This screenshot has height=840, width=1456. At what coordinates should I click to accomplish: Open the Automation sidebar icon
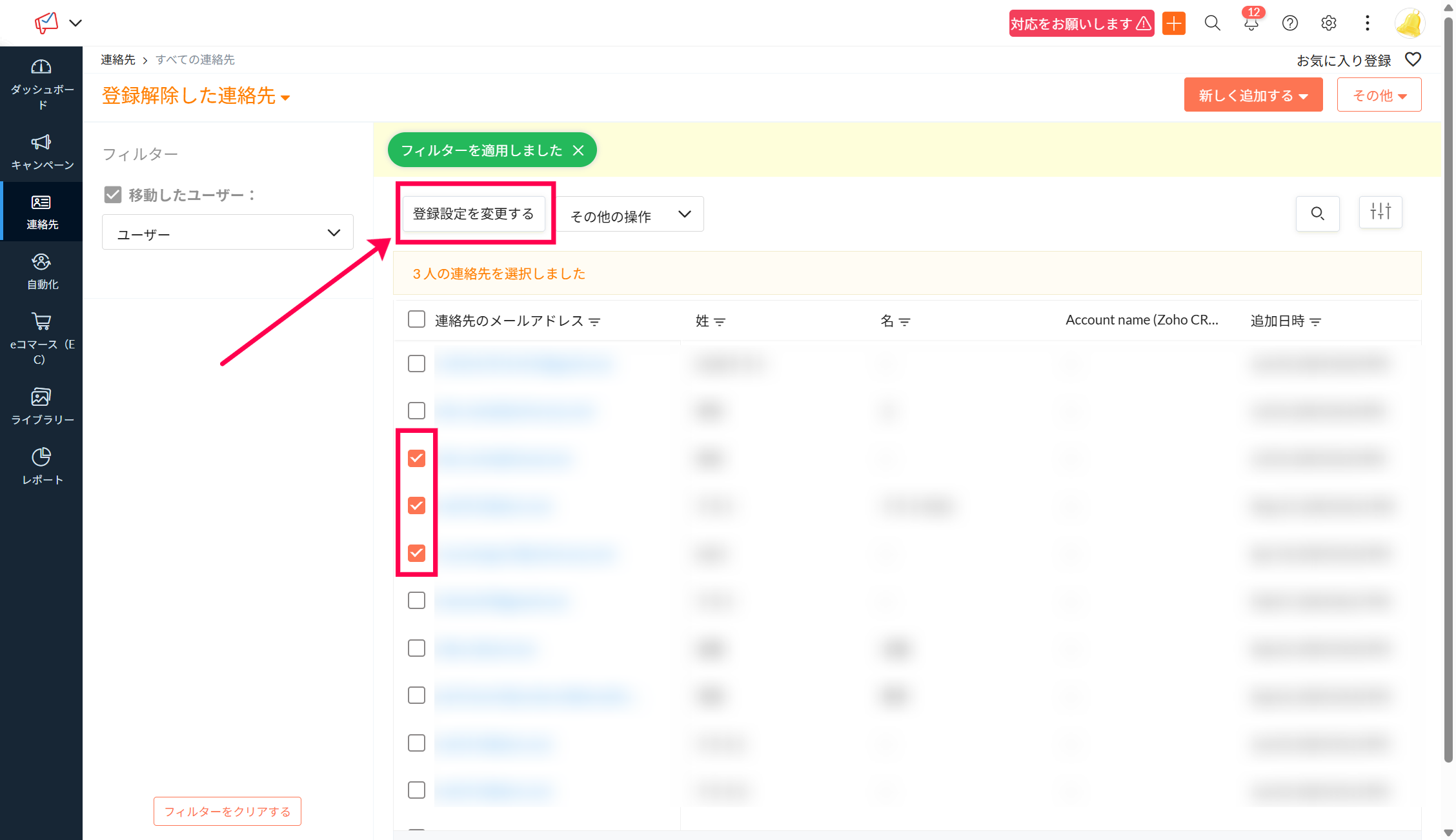coord(41,262)
